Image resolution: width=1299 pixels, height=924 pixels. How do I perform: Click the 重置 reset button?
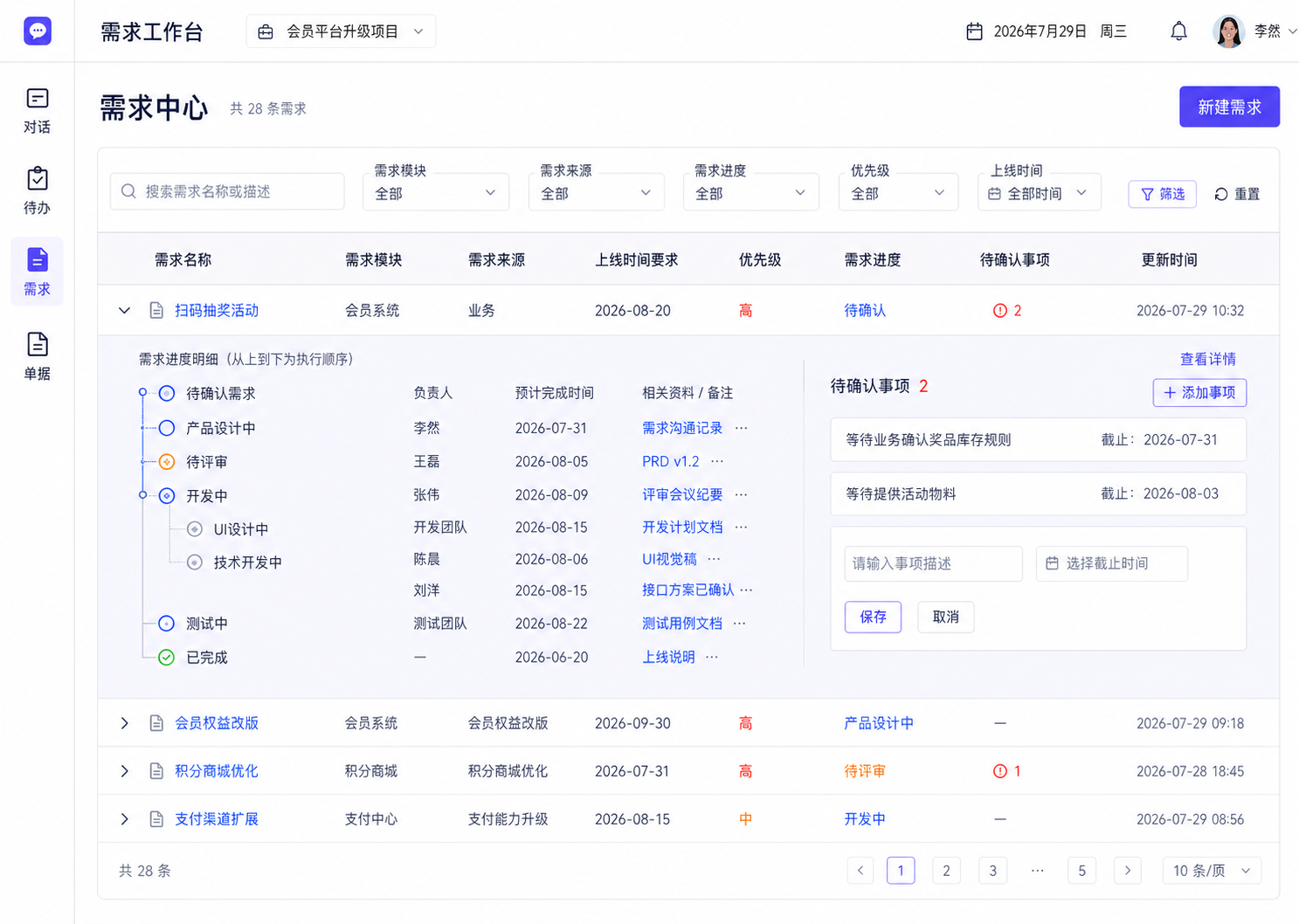(1237, 194)
